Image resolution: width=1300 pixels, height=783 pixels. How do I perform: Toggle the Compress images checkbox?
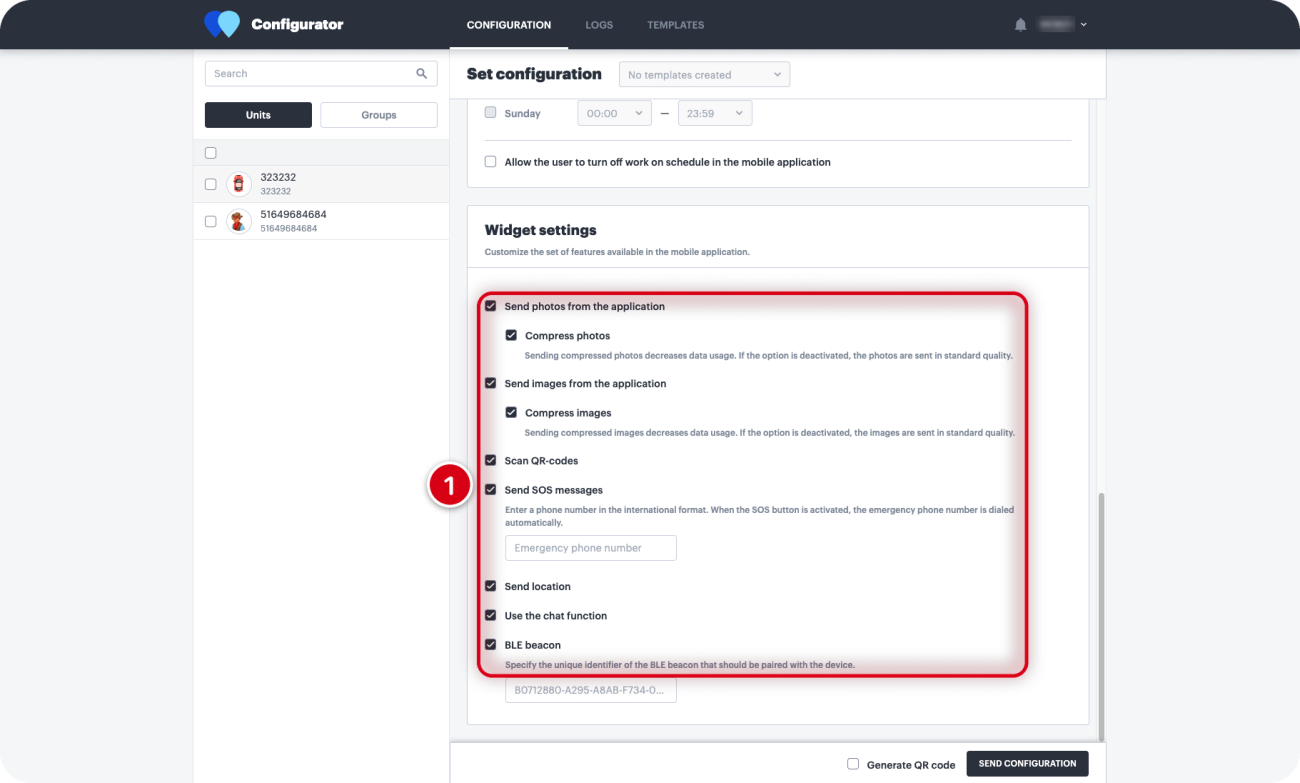pos(511,412)
